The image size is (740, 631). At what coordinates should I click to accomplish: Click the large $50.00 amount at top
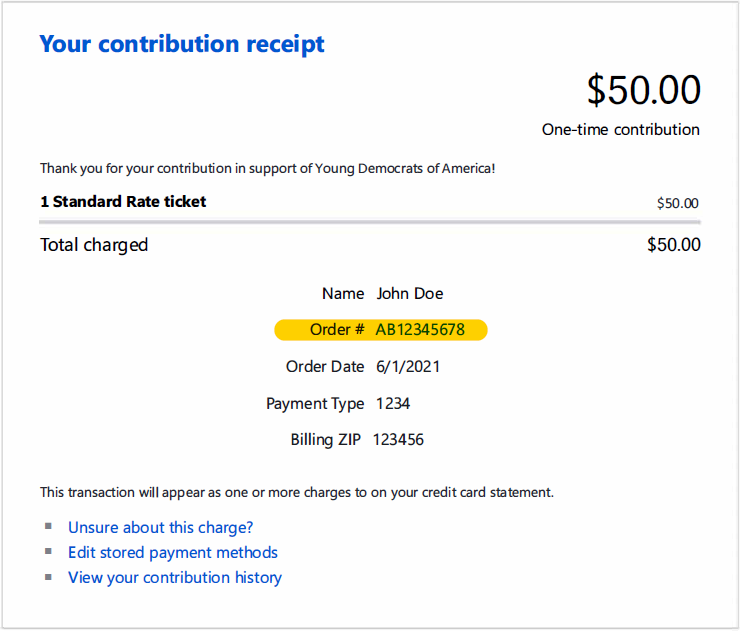pos(643,90)
